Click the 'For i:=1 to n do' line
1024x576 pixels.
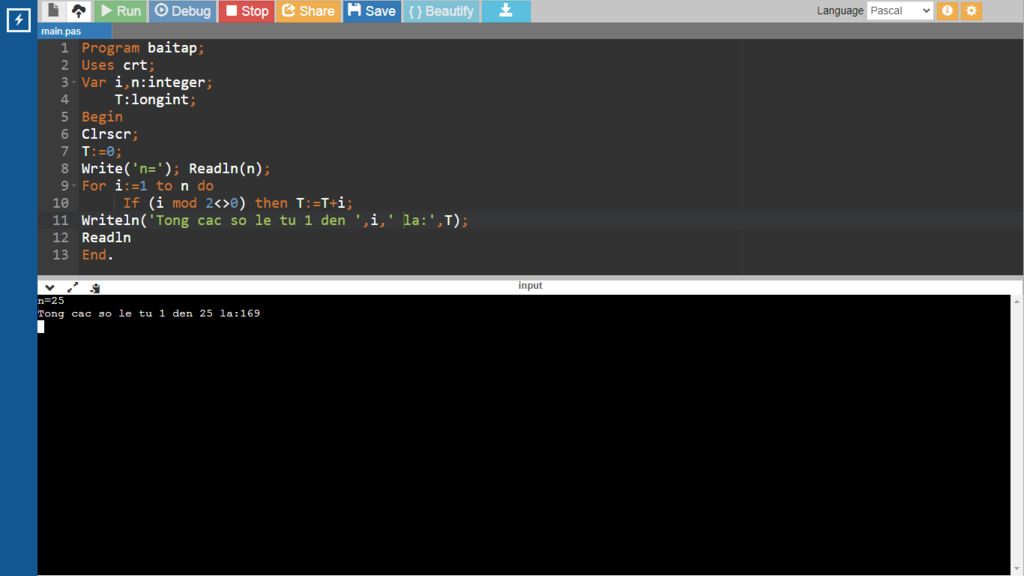pos(148,185)
